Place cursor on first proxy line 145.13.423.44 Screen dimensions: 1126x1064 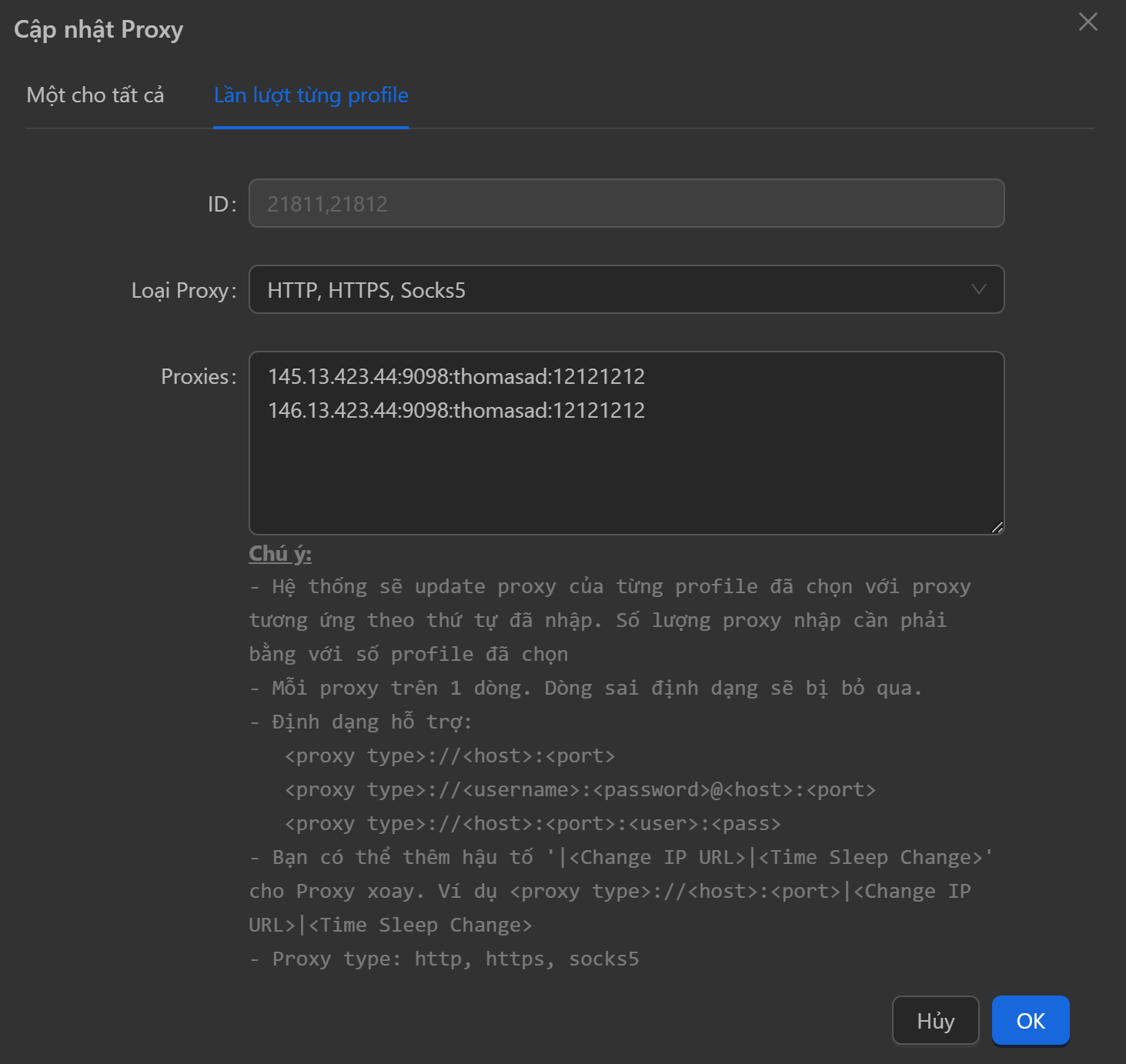click(x=456, y=377)
